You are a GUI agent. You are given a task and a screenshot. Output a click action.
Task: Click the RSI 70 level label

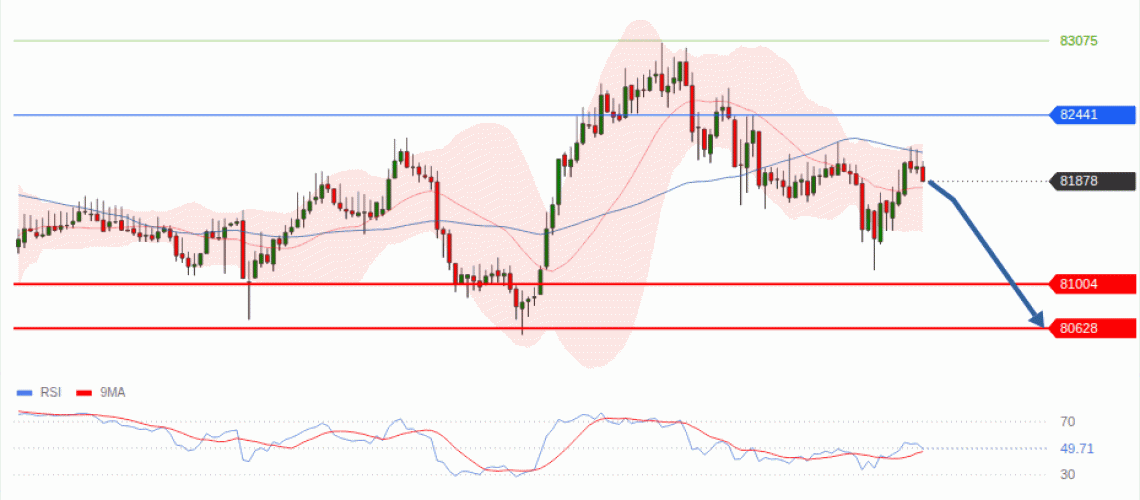(1067, 422)
